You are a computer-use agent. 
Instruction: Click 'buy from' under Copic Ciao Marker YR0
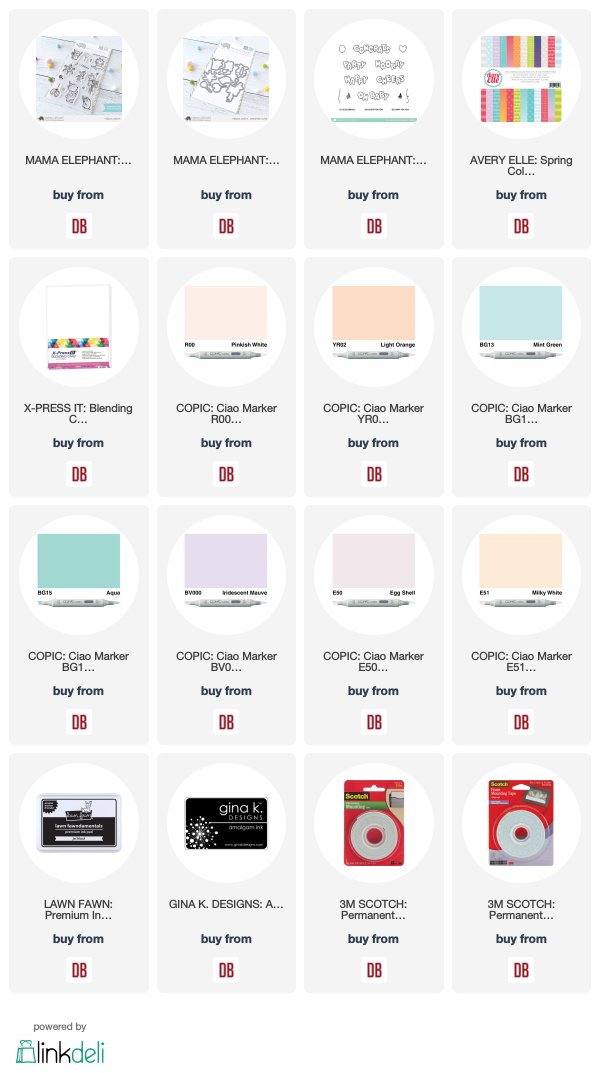coord(374,443)
